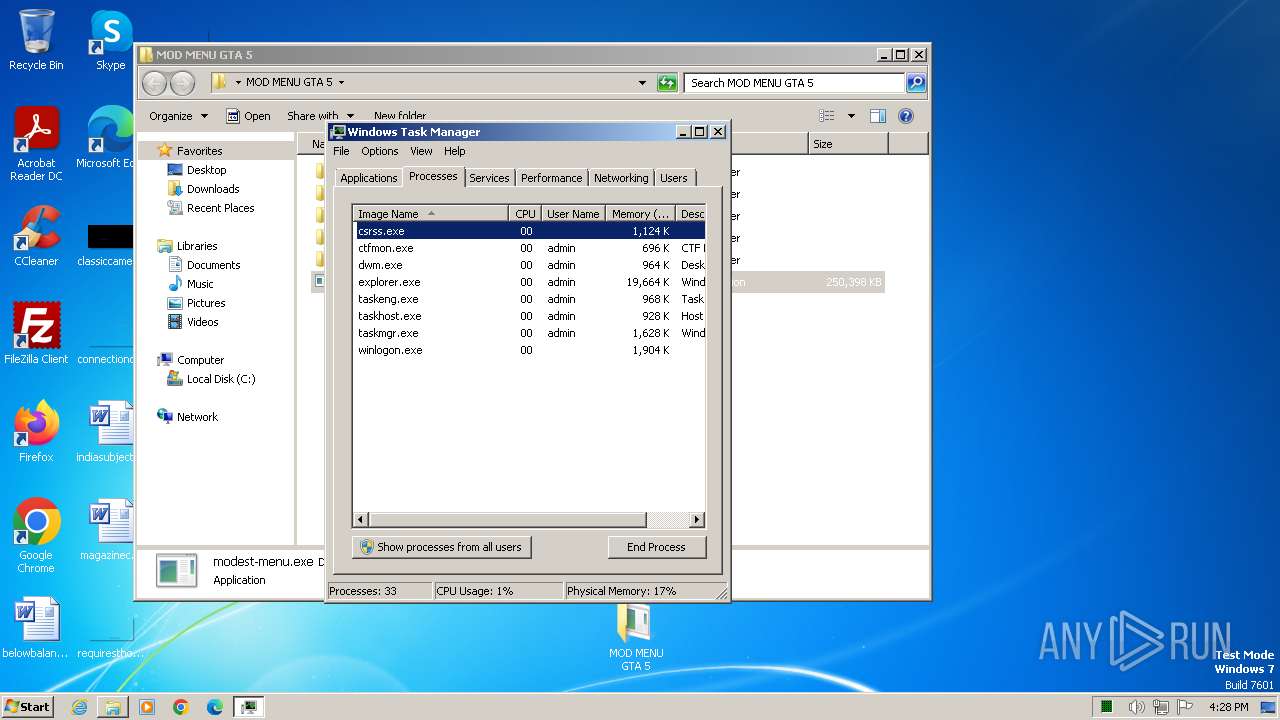Switch to the Performance tab
This screenshot has height=720, width=1280.
[x=551, y=178]
